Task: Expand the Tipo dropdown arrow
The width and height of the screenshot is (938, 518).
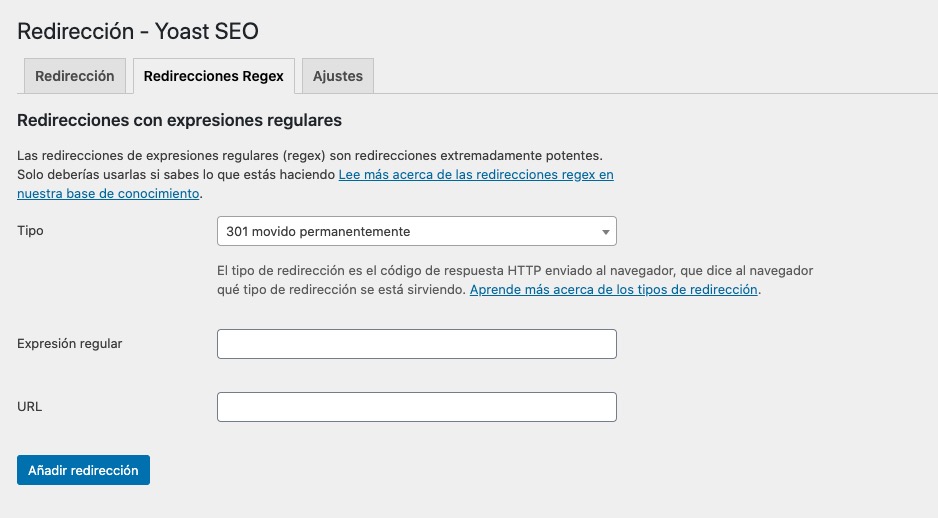Action: click(x=605, y=232)
